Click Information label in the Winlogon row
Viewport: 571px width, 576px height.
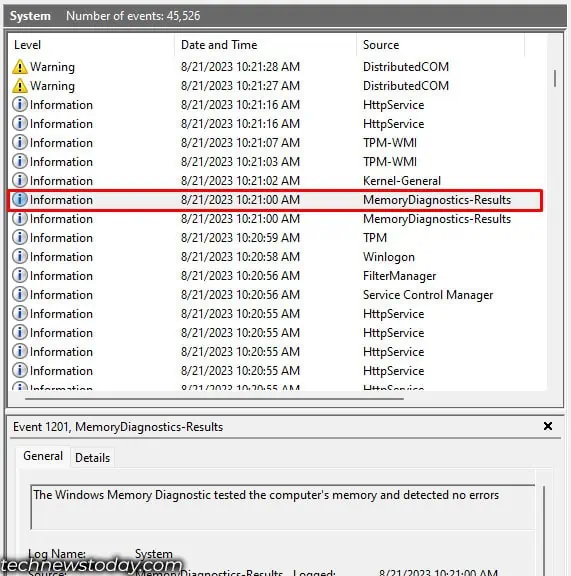point(61,257)
